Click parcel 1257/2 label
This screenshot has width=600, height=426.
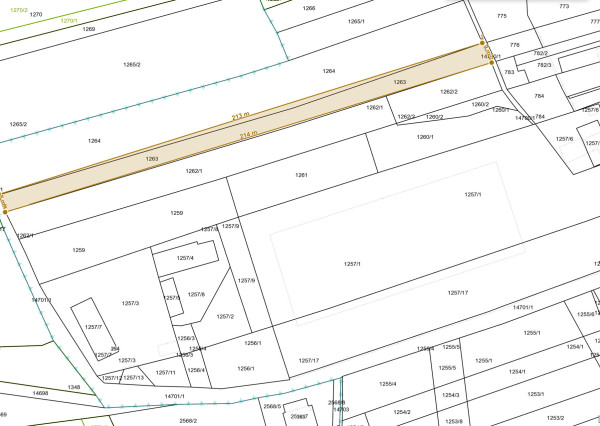click(225, 317)
